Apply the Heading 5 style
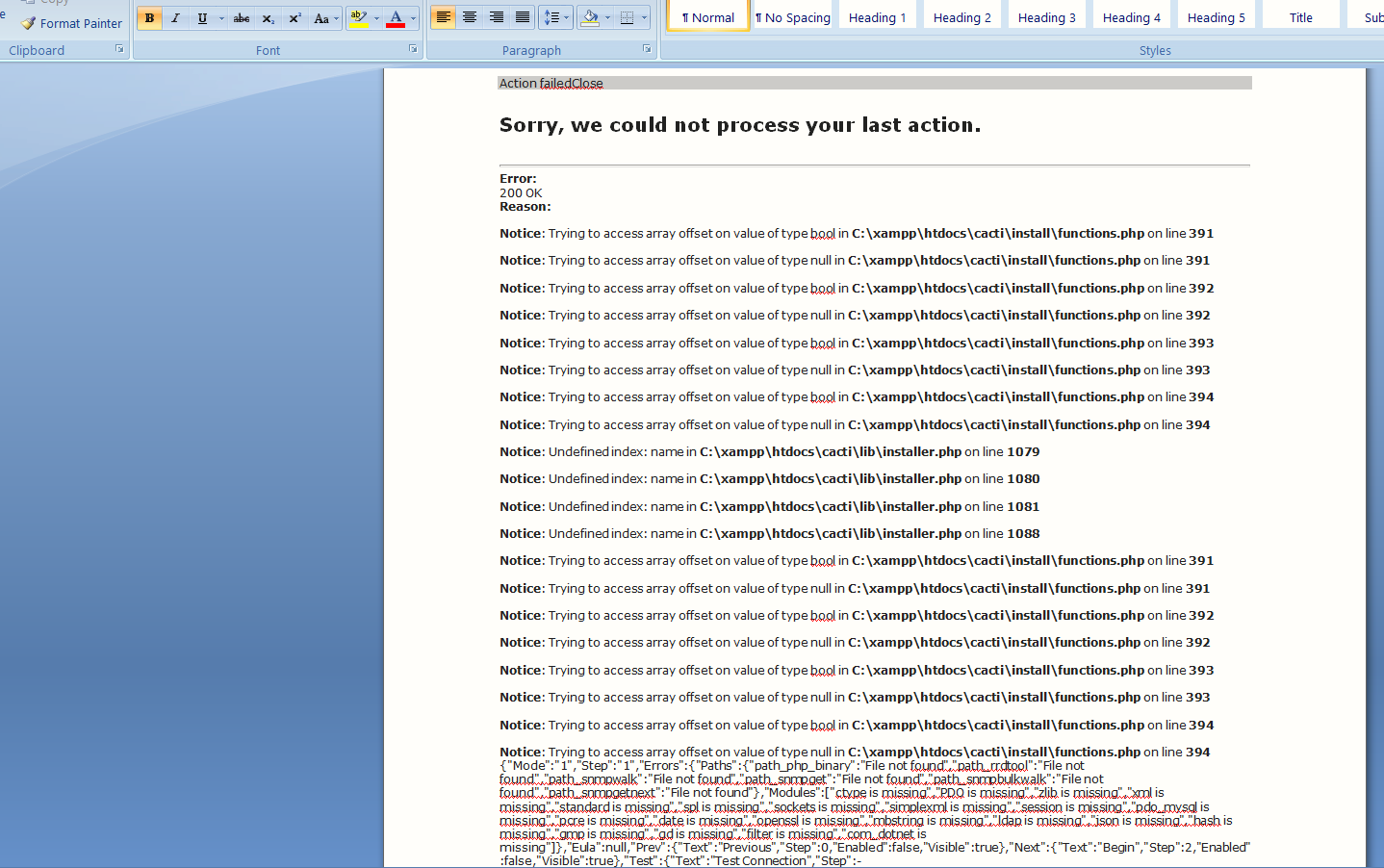 [1217, 15]
